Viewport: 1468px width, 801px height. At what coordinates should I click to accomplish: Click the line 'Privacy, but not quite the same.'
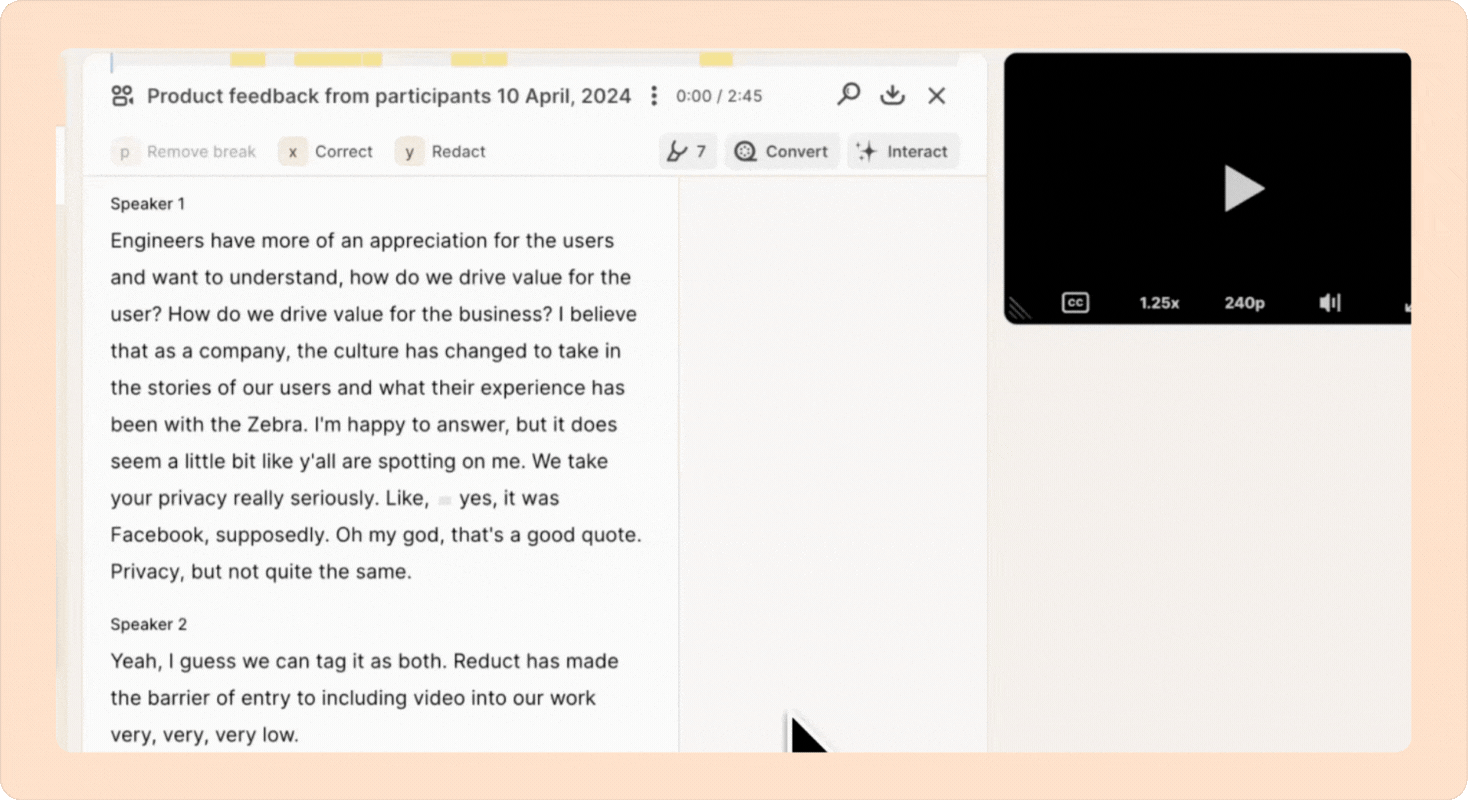tap(260, 572)
